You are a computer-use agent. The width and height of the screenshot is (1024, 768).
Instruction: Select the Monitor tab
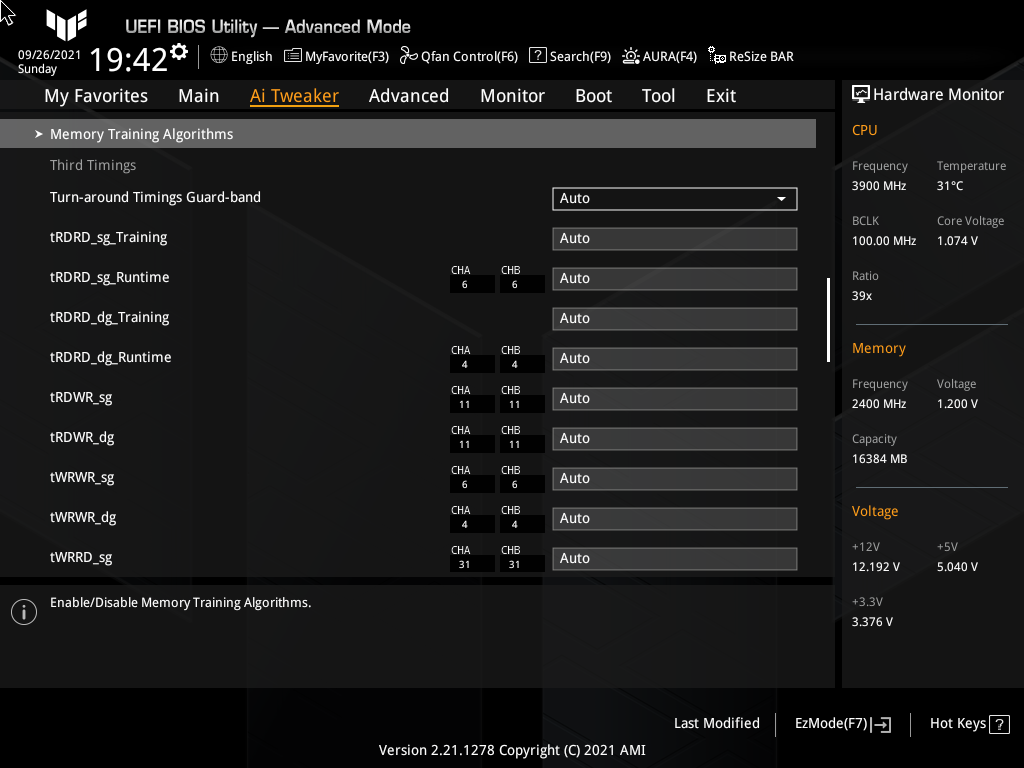512,95
